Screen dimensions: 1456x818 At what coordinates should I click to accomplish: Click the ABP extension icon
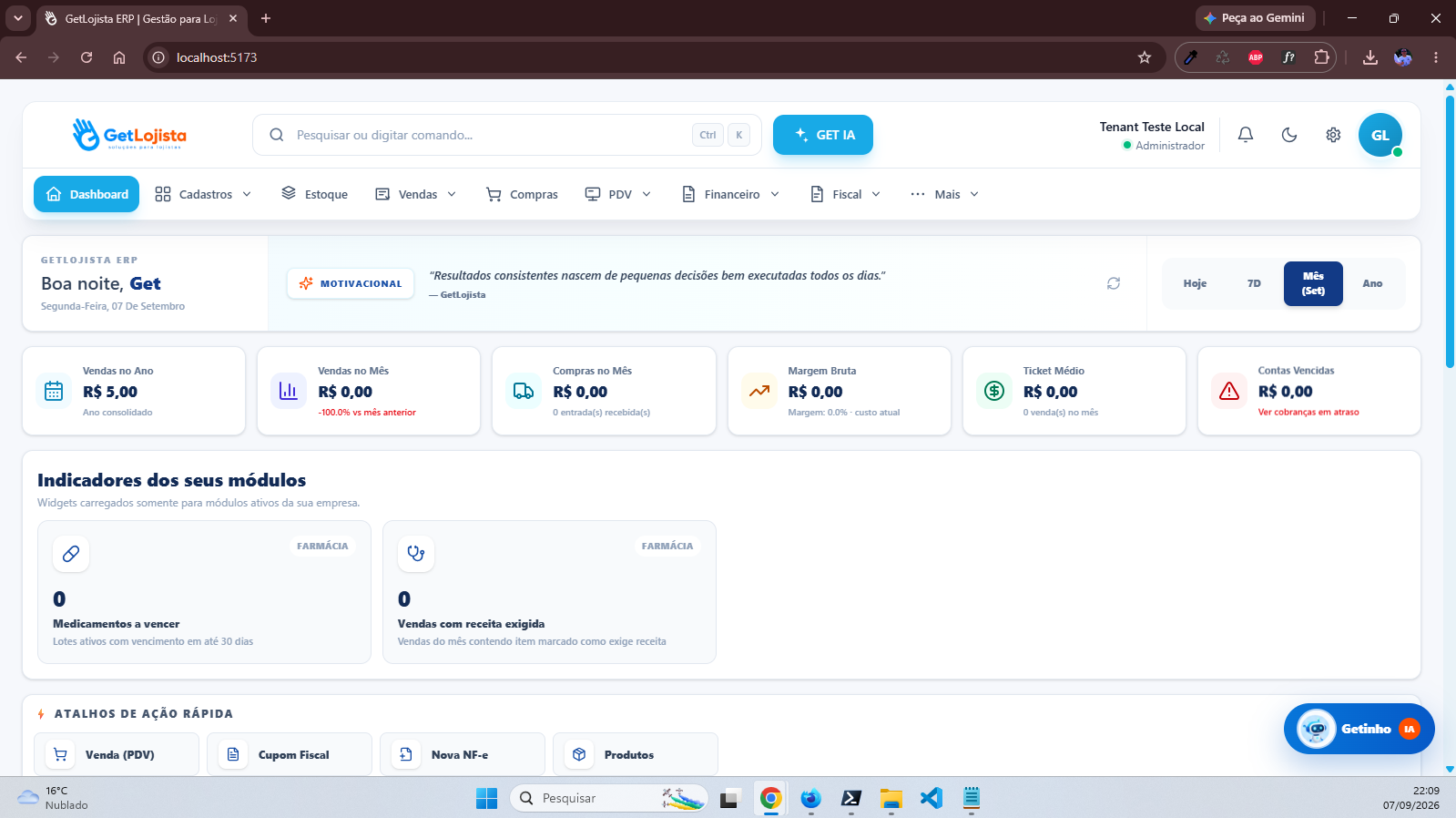tap(1256, 57)
